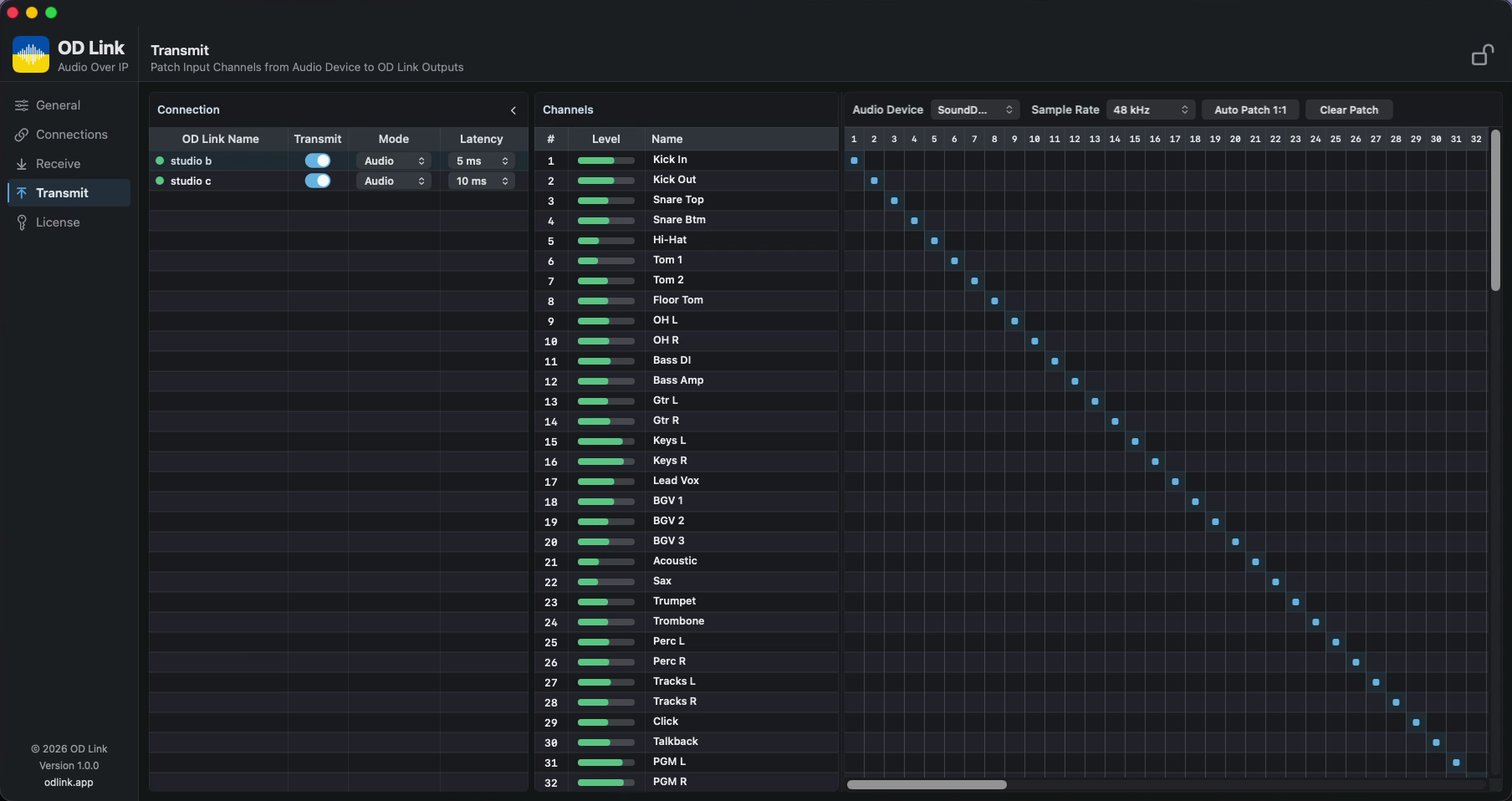Click output column header 16
This screenshot has width=1512, height=801.
coord(1155,139)
